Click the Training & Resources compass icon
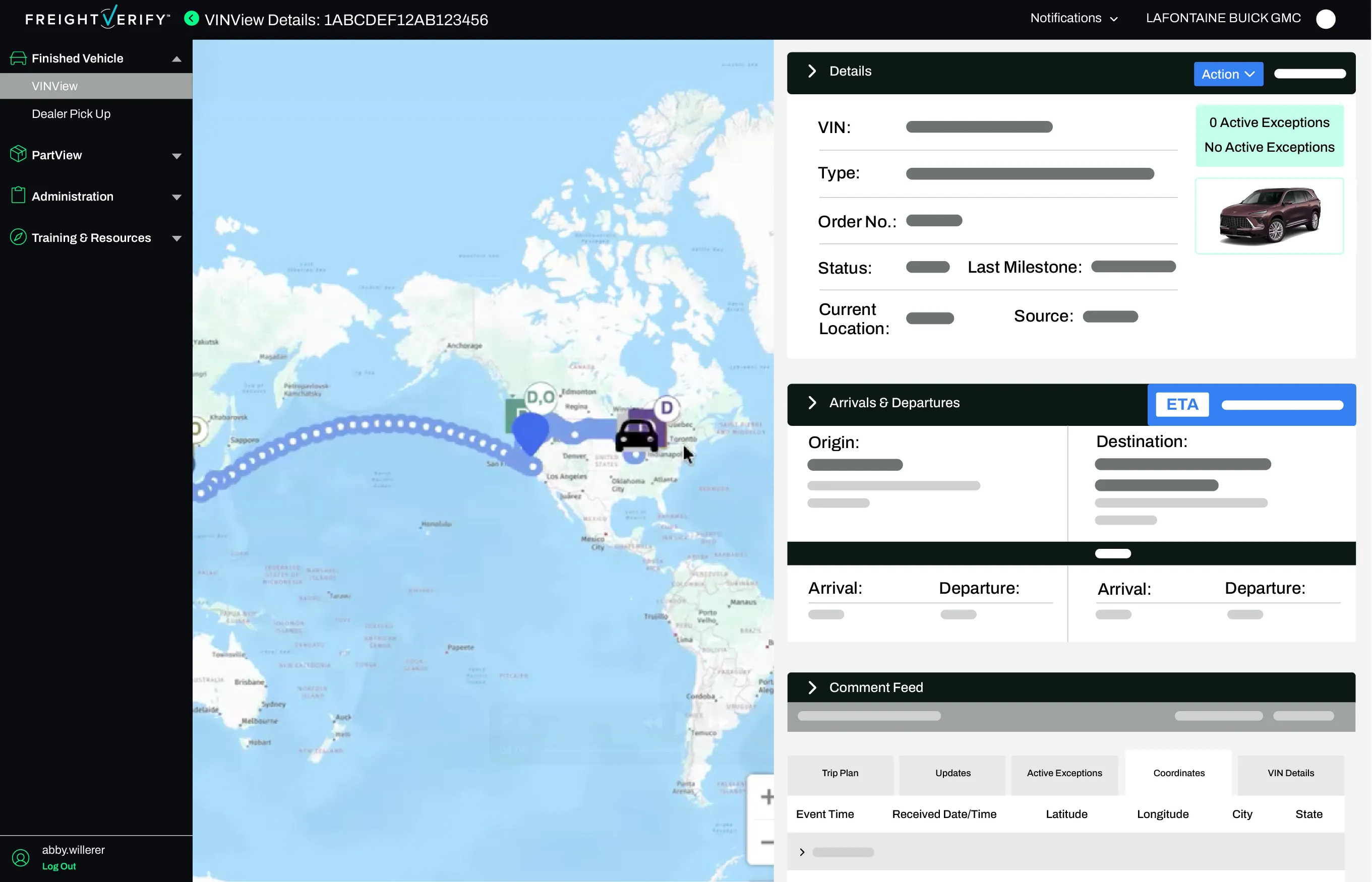The height and width of the screenshot is (882, 1372). coord(18,236)
